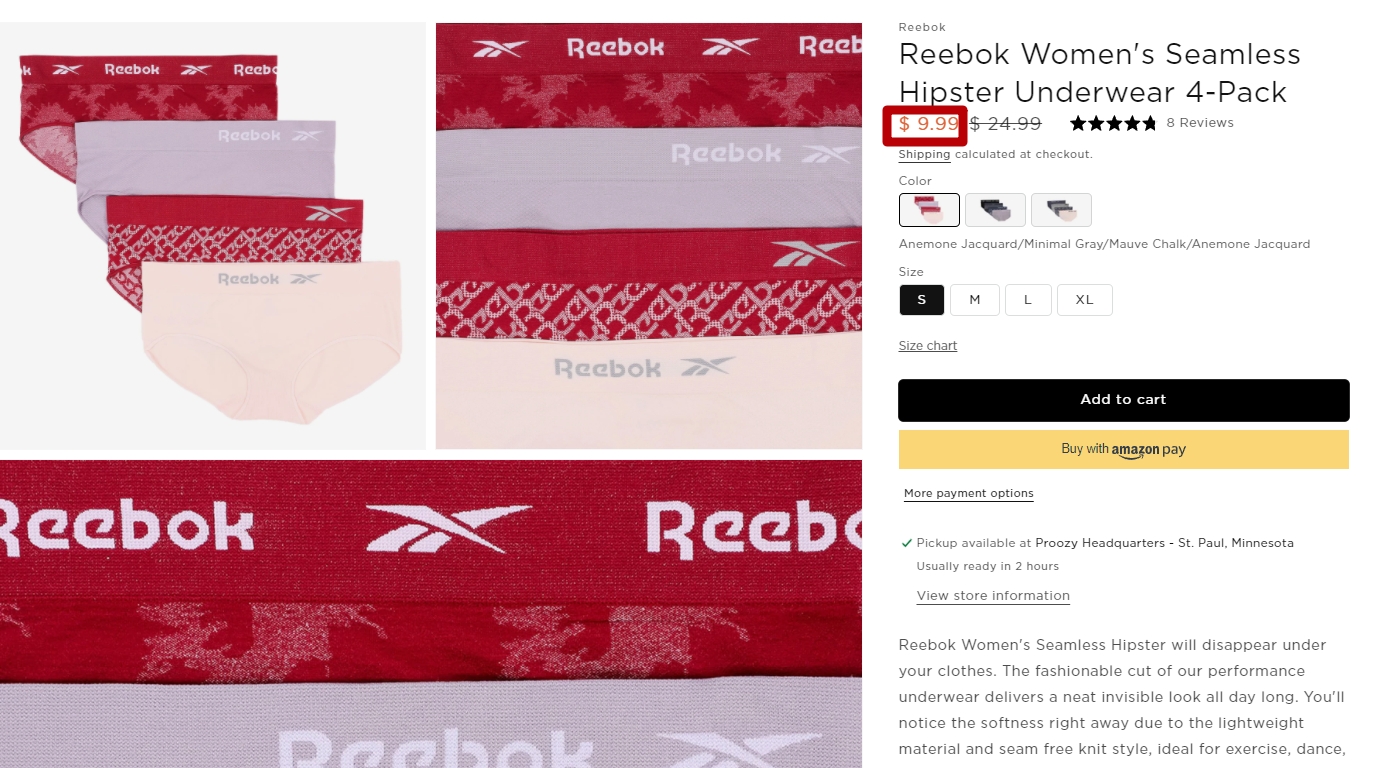Screen dimensions: 1397x768
Task: Open More payment options
Action: (969, 494)
